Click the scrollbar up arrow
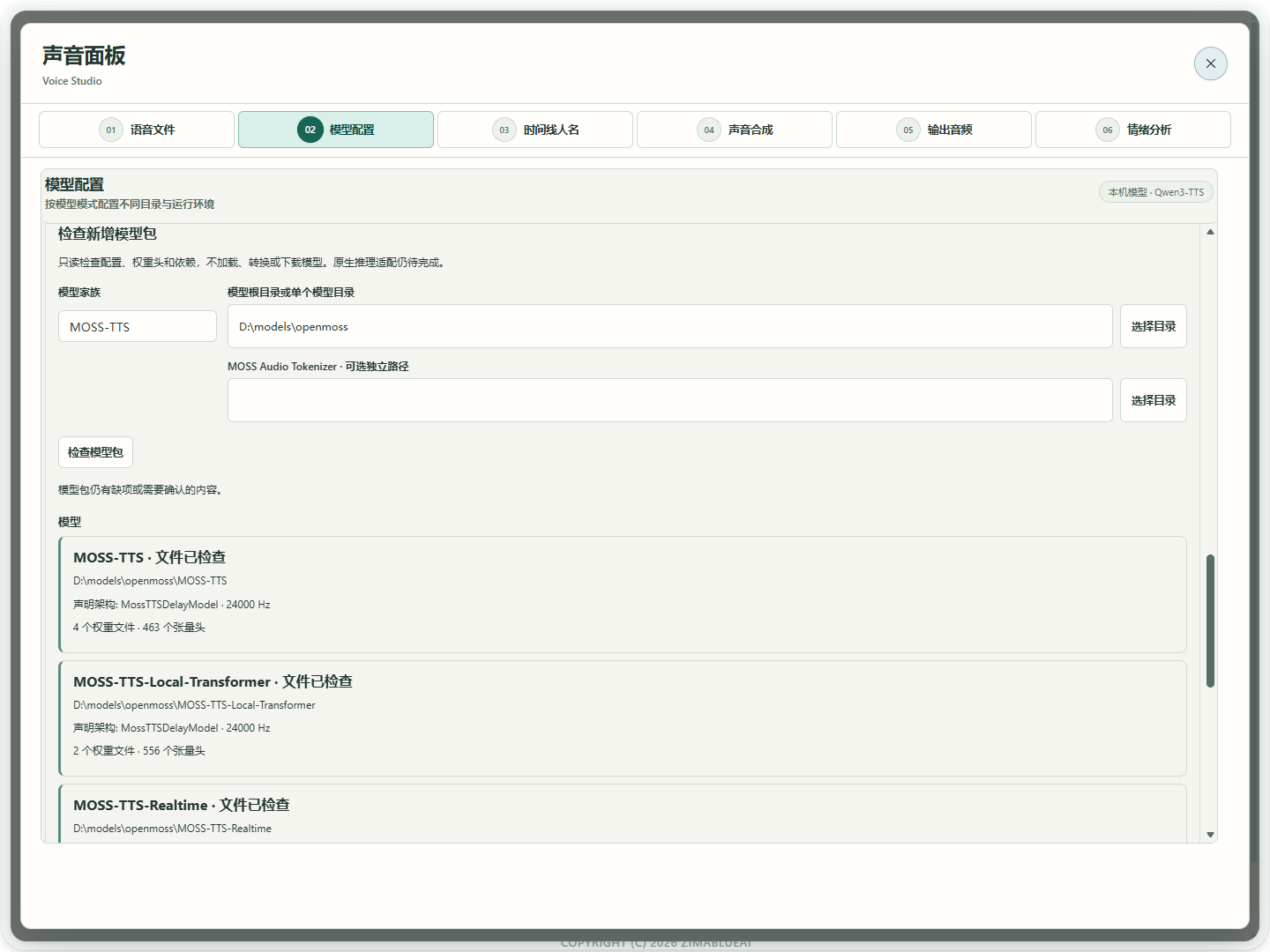Image resolution: width=1270 pixels, height=952 pixels. 1210,232
